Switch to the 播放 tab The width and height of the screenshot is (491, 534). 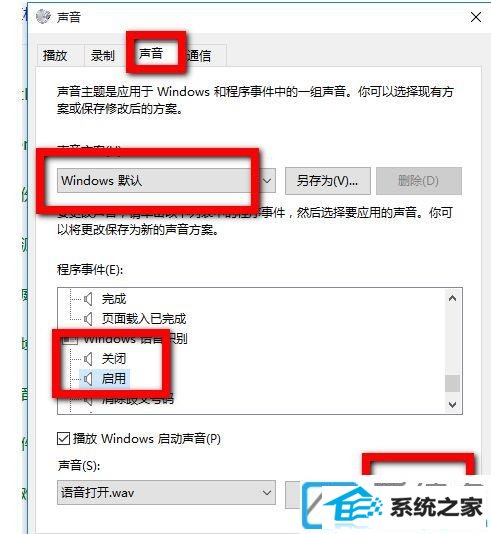click(x=55, y=56)
